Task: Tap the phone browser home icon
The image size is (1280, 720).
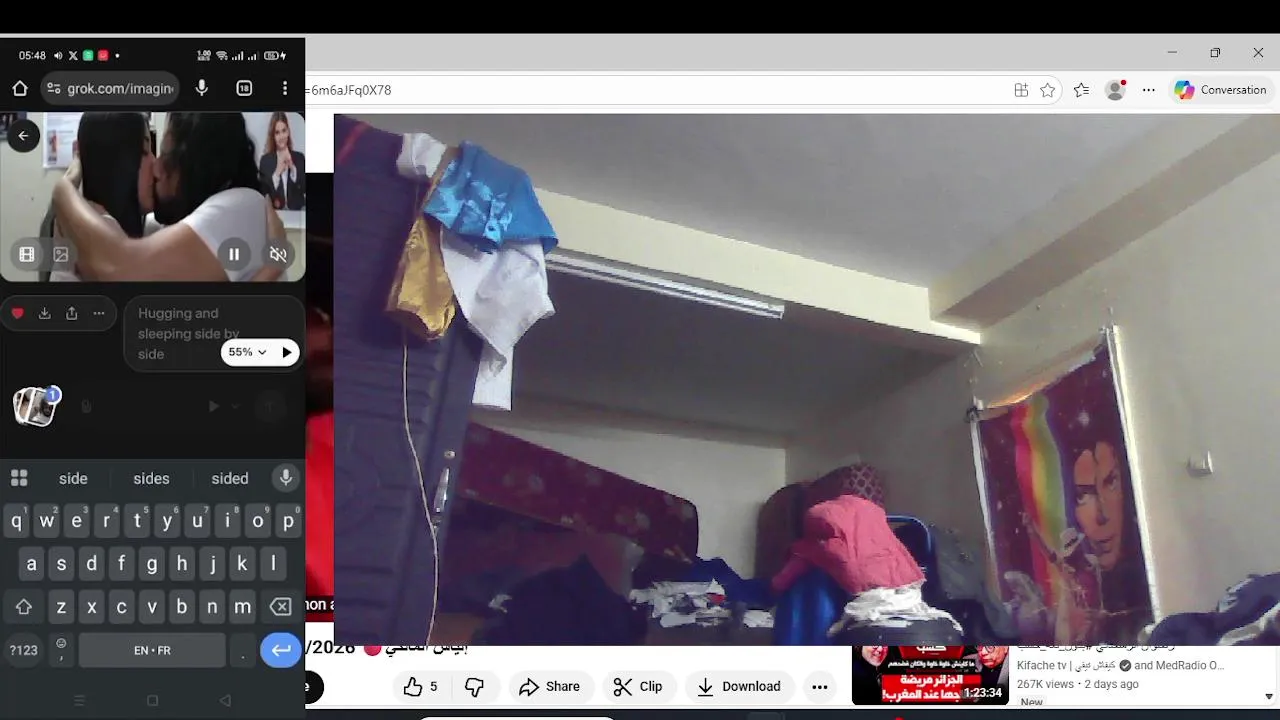Action: click(20, 88)
